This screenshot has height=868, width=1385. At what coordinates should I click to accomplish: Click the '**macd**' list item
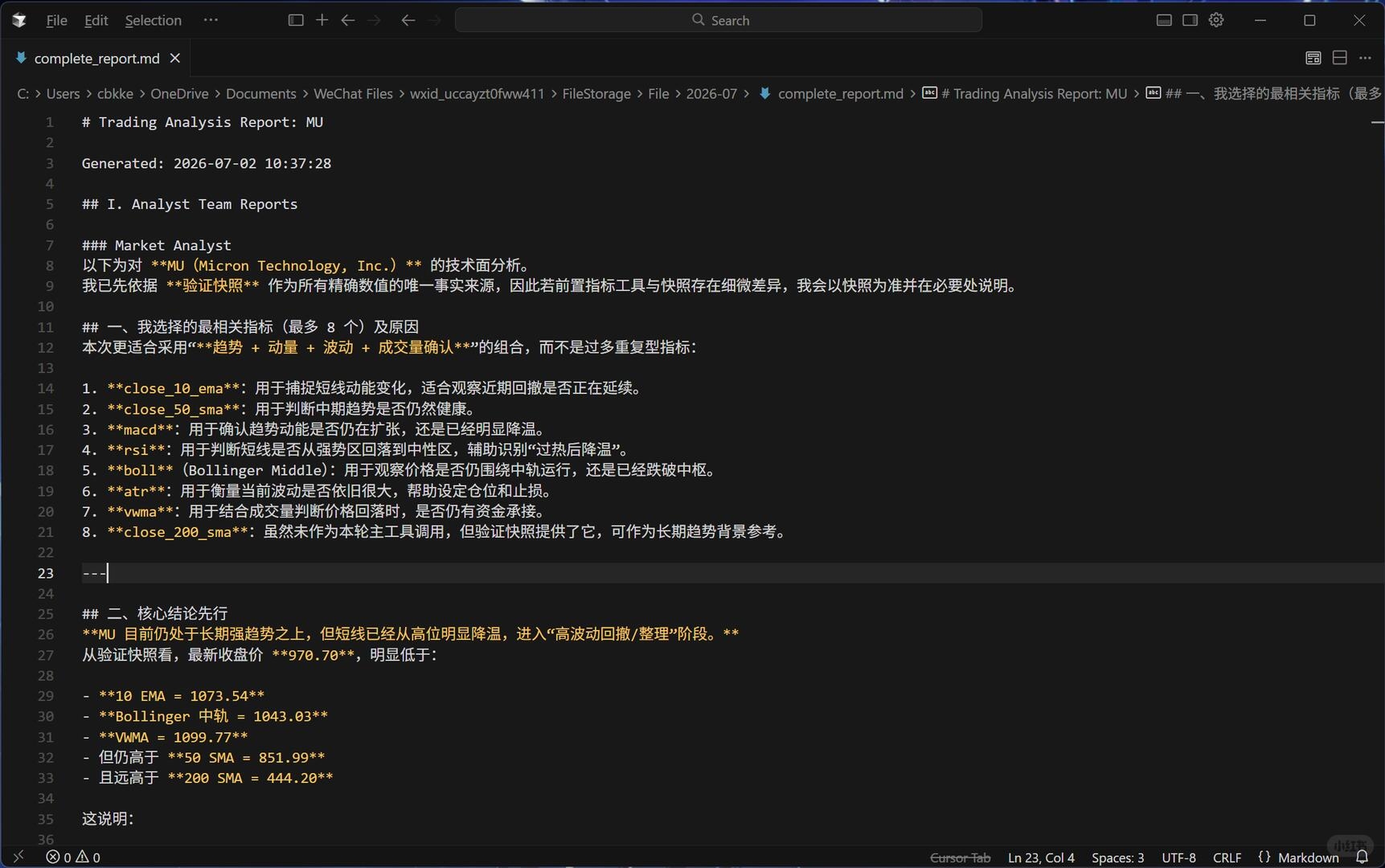[316, 429]
